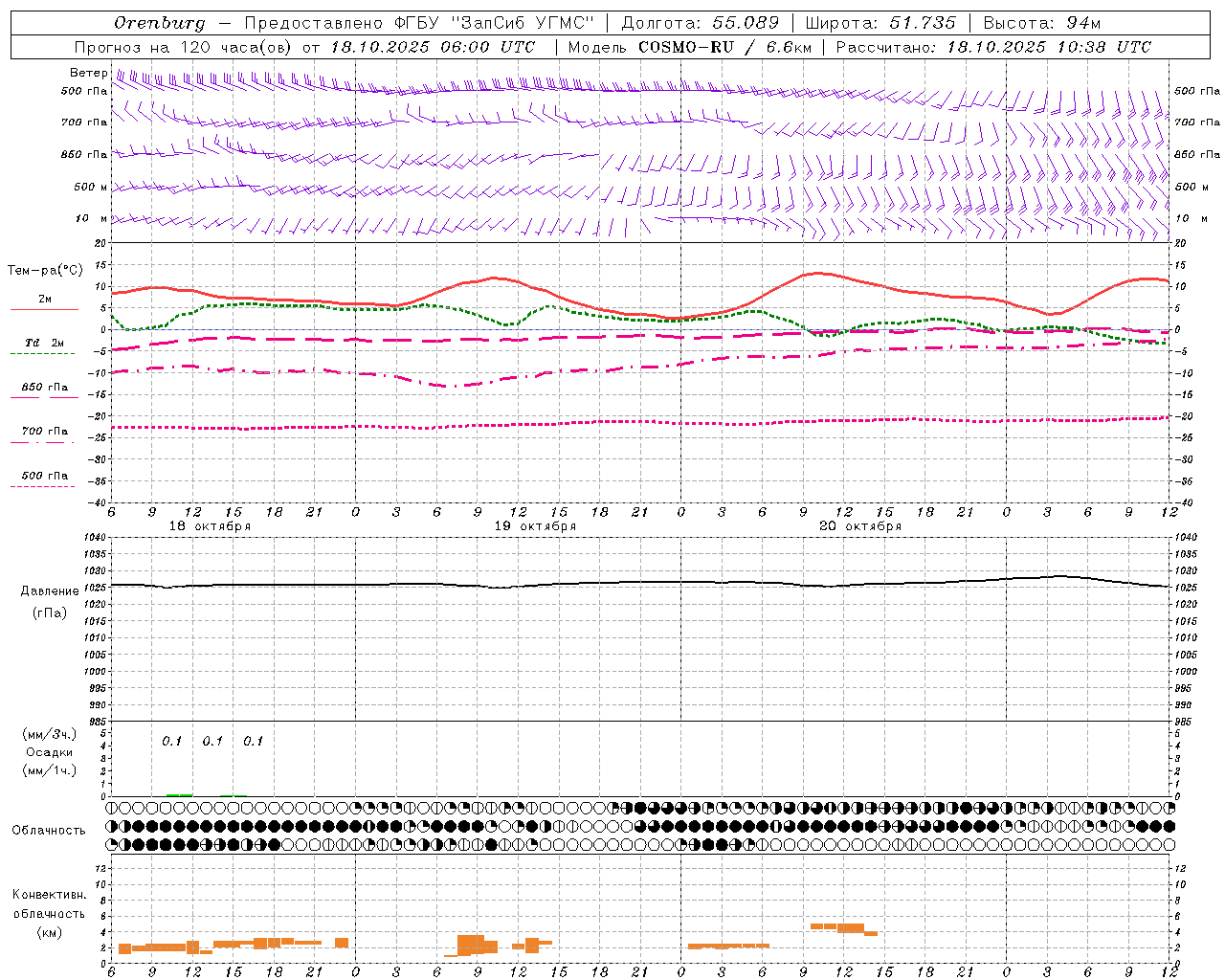
Task: Click the "Конвективн." convective cloud label
Action: pos(50,895)
